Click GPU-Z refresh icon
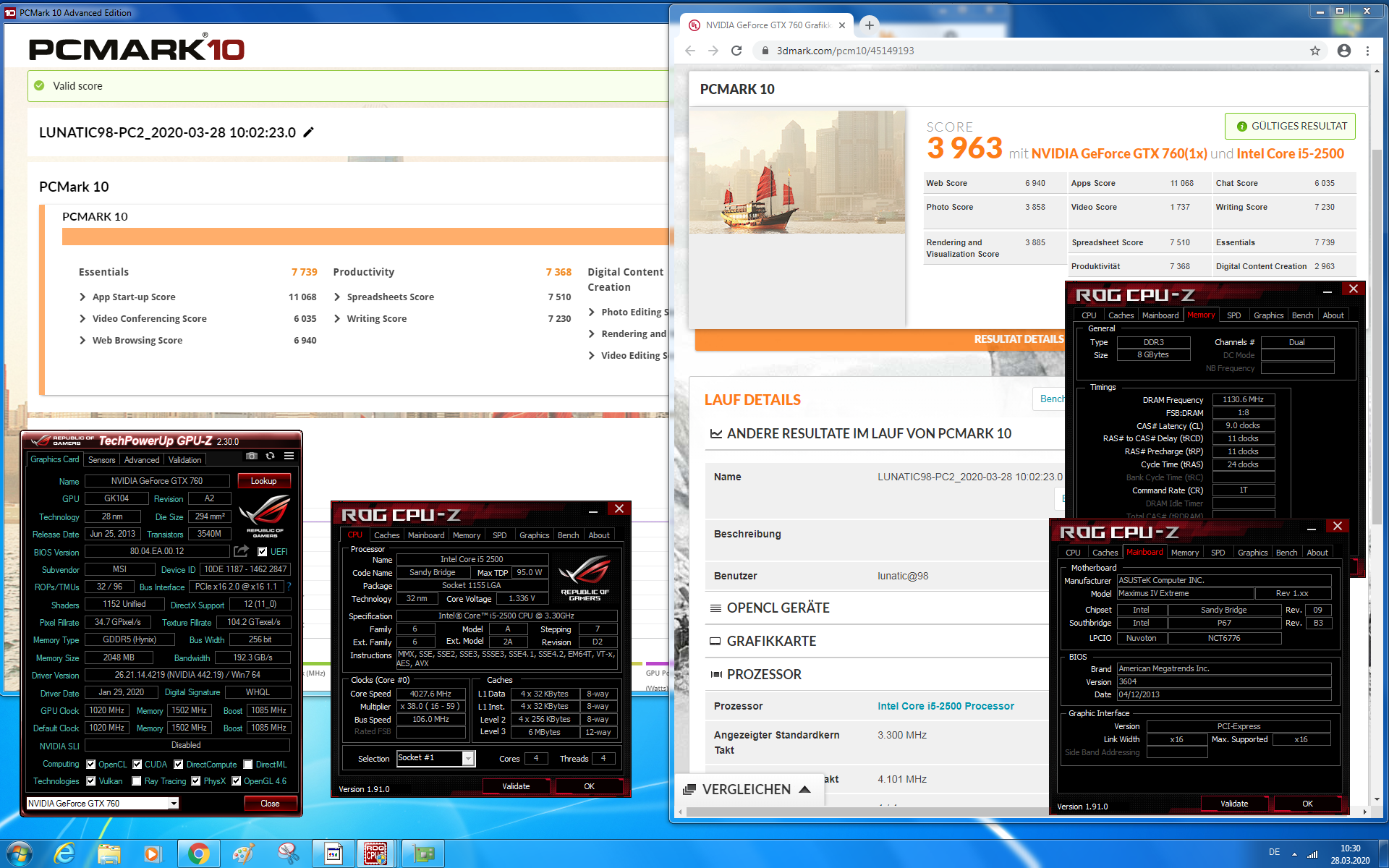This screenshot has width=1389, height=868. point(270,456)
